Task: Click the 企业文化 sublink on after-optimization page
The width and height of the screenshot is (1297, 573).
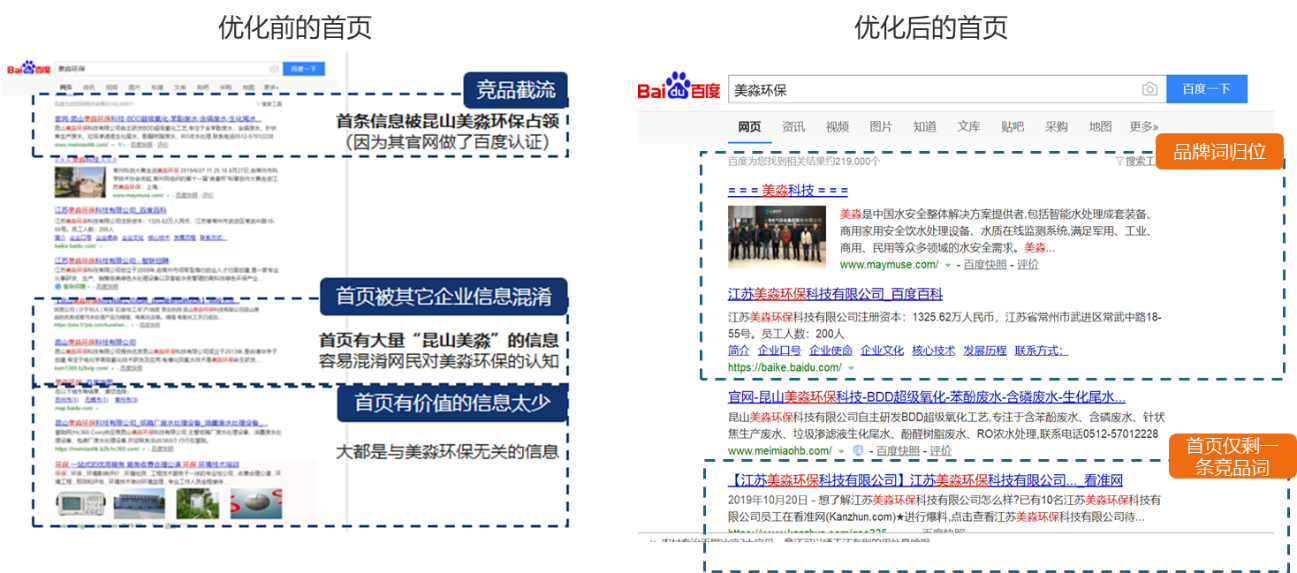Action: coord(882,351)
